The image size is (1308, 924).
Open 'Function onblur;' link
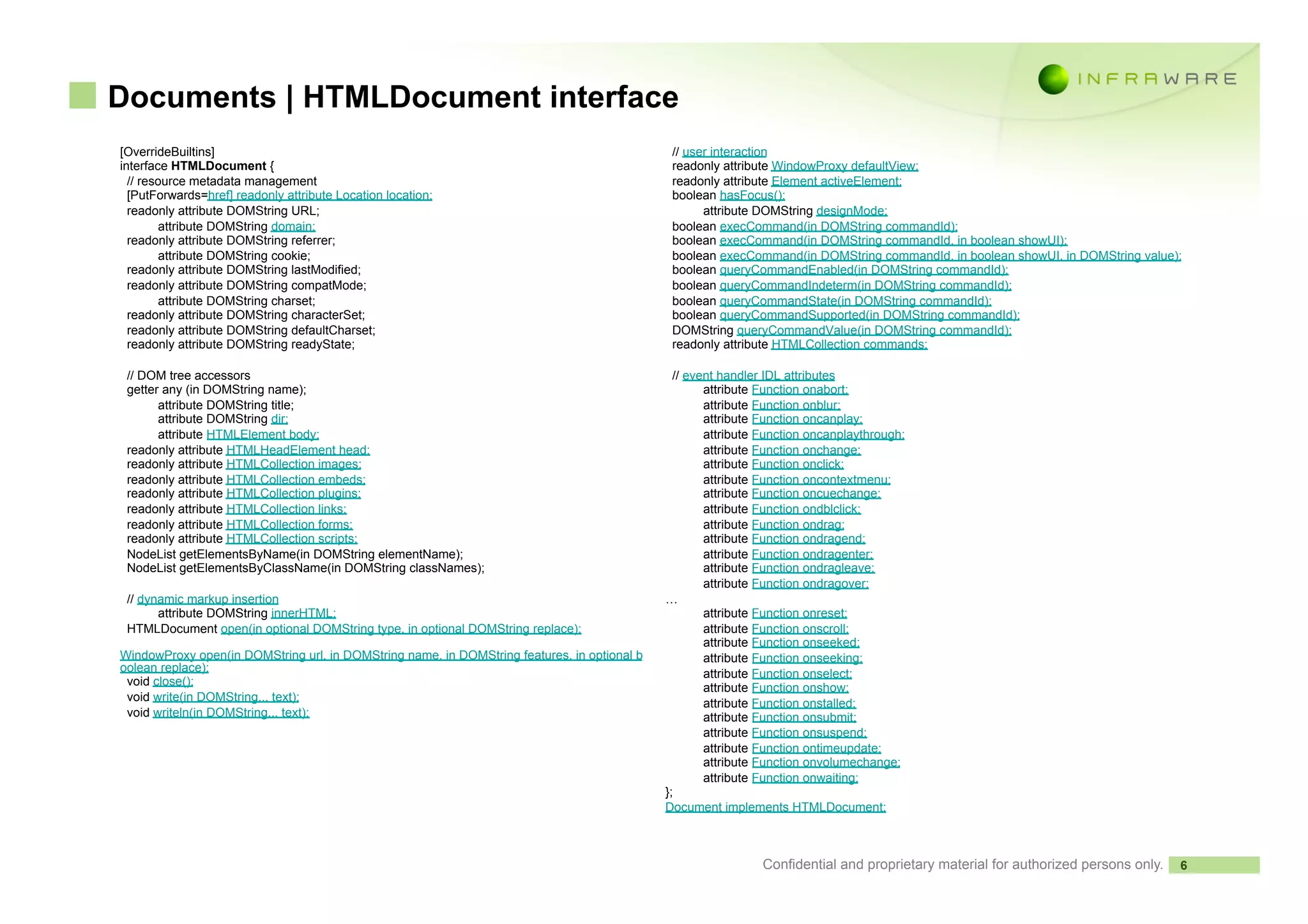click(x=796, y=405)
